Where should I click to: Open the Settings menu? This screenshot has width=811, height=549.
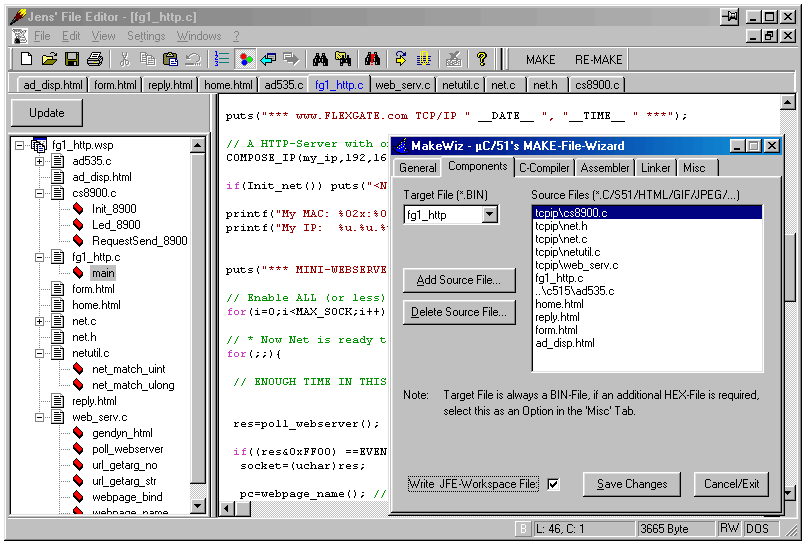tap(146, 36)
